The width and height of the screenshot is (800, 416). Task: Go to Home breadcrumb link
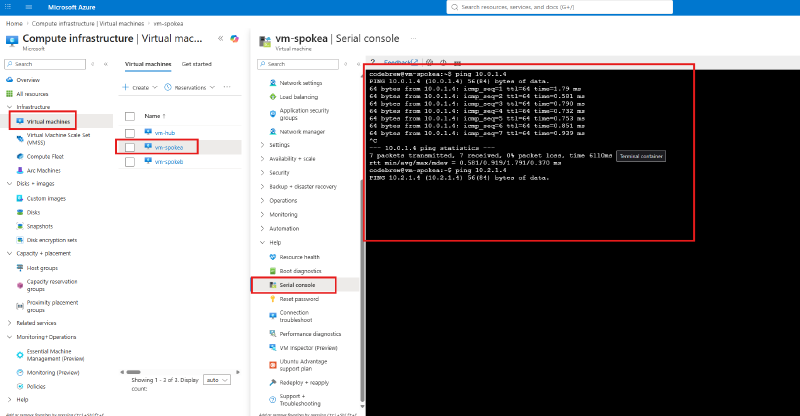[x=14, y=23]
